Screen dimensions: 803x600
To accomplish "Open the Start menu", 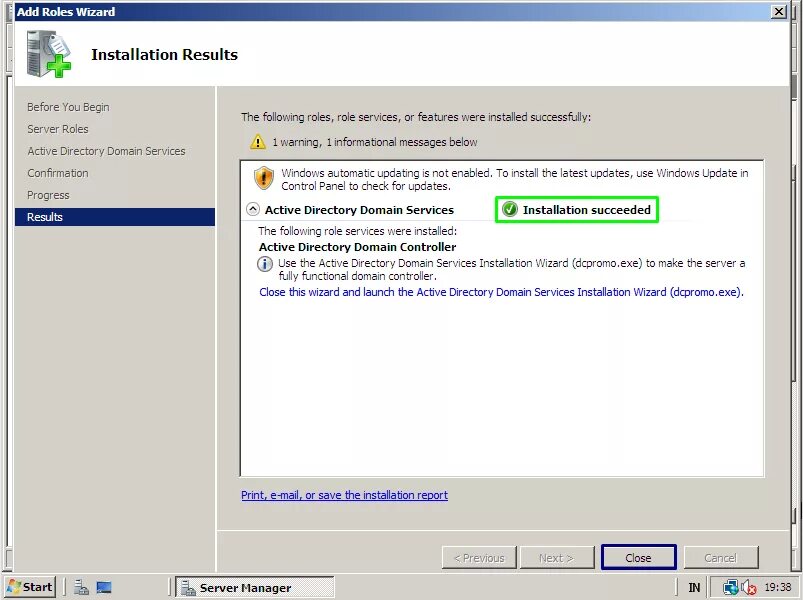I will point(31,587).
